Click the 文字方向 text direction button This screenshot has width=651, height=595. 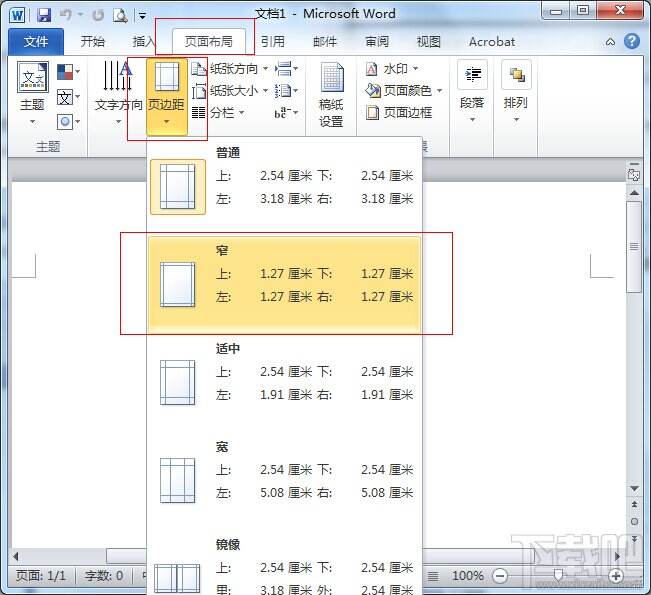(x=118, y=93)
